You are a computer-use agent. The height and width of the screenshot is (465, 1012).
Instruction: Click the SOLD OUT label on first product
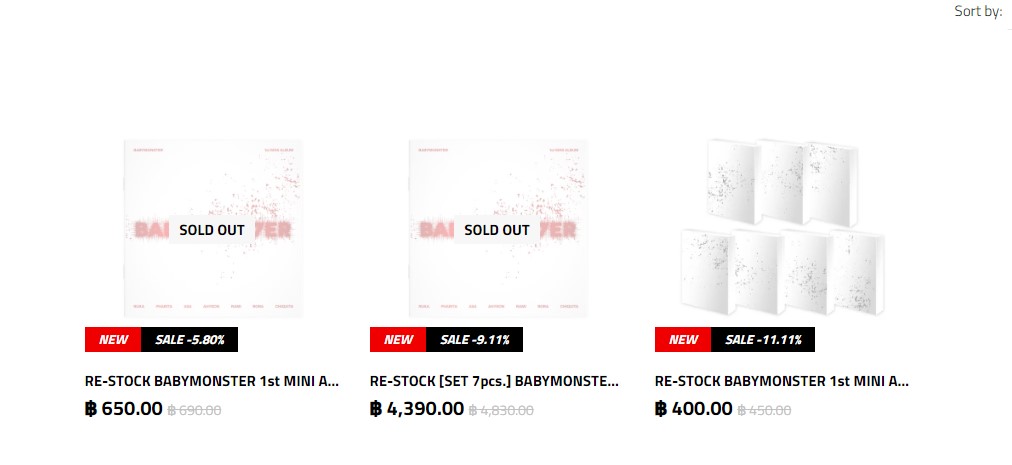pos(212,230)
